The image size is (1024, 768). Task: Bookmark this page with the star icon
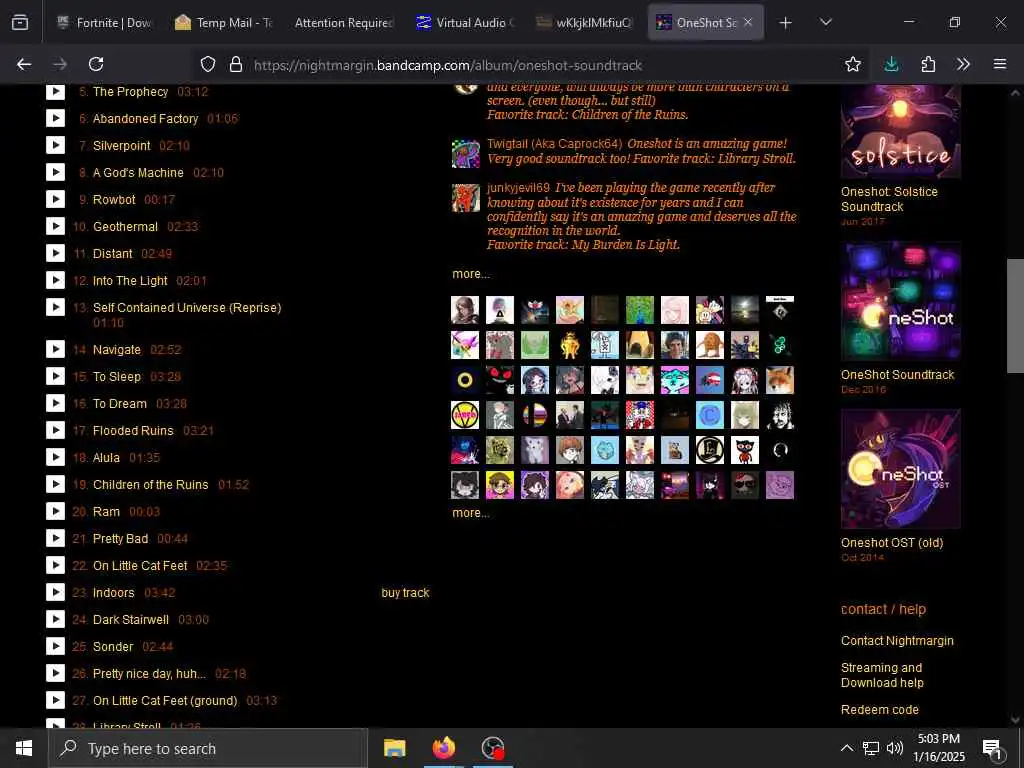(852, 64)
